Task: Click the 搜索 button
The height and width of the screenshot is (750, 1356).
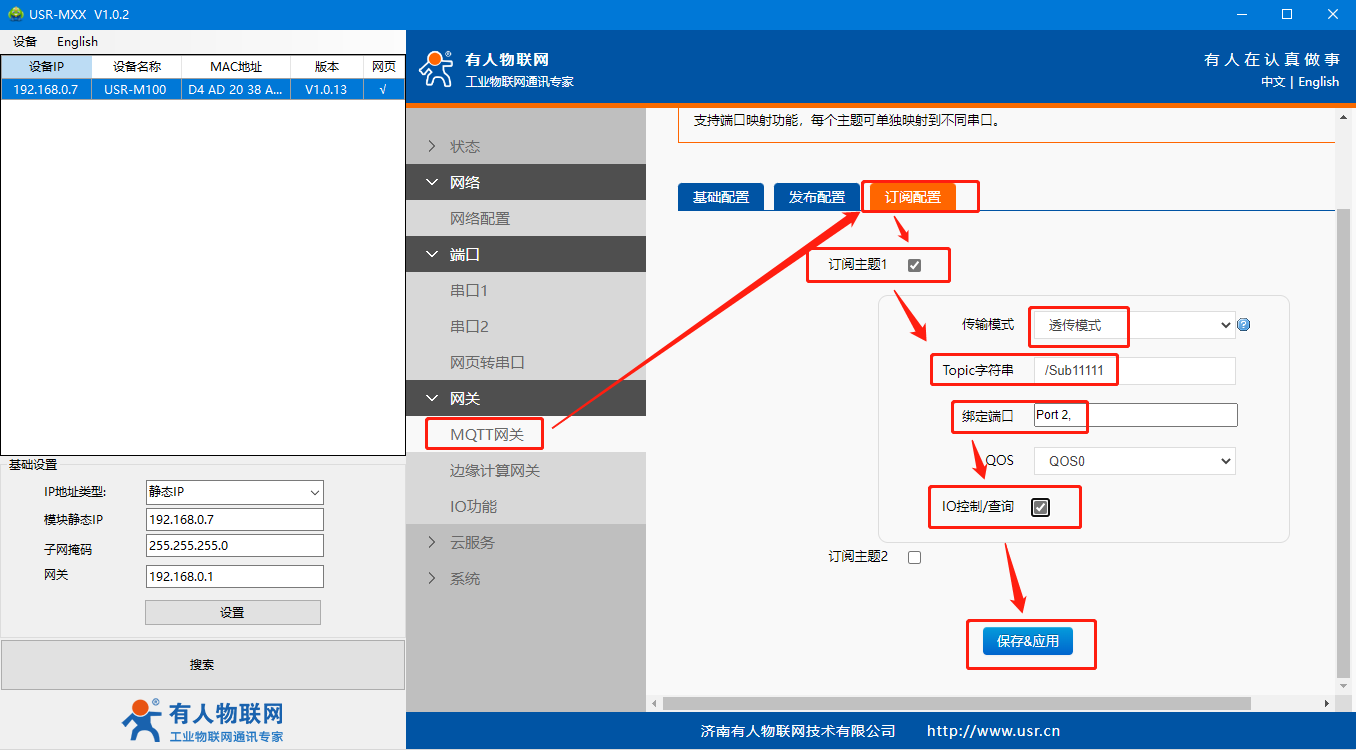Action: 202,665
